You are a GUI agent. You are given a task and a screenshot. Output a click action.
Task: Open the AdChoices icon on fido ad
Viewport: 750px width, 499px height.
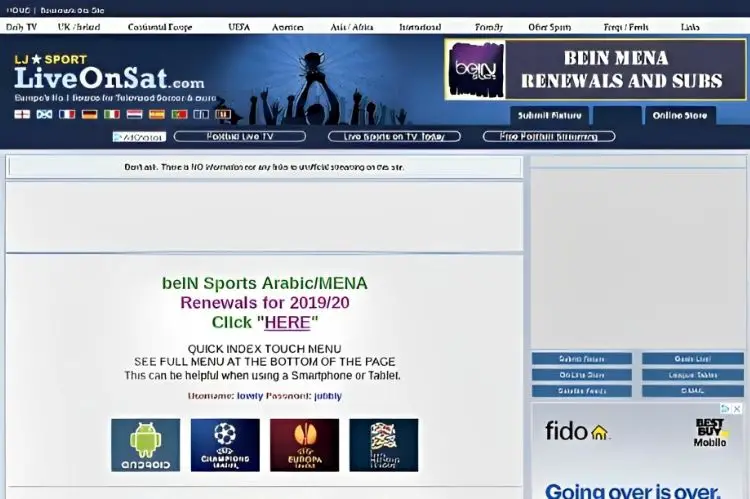click(726, 409)
